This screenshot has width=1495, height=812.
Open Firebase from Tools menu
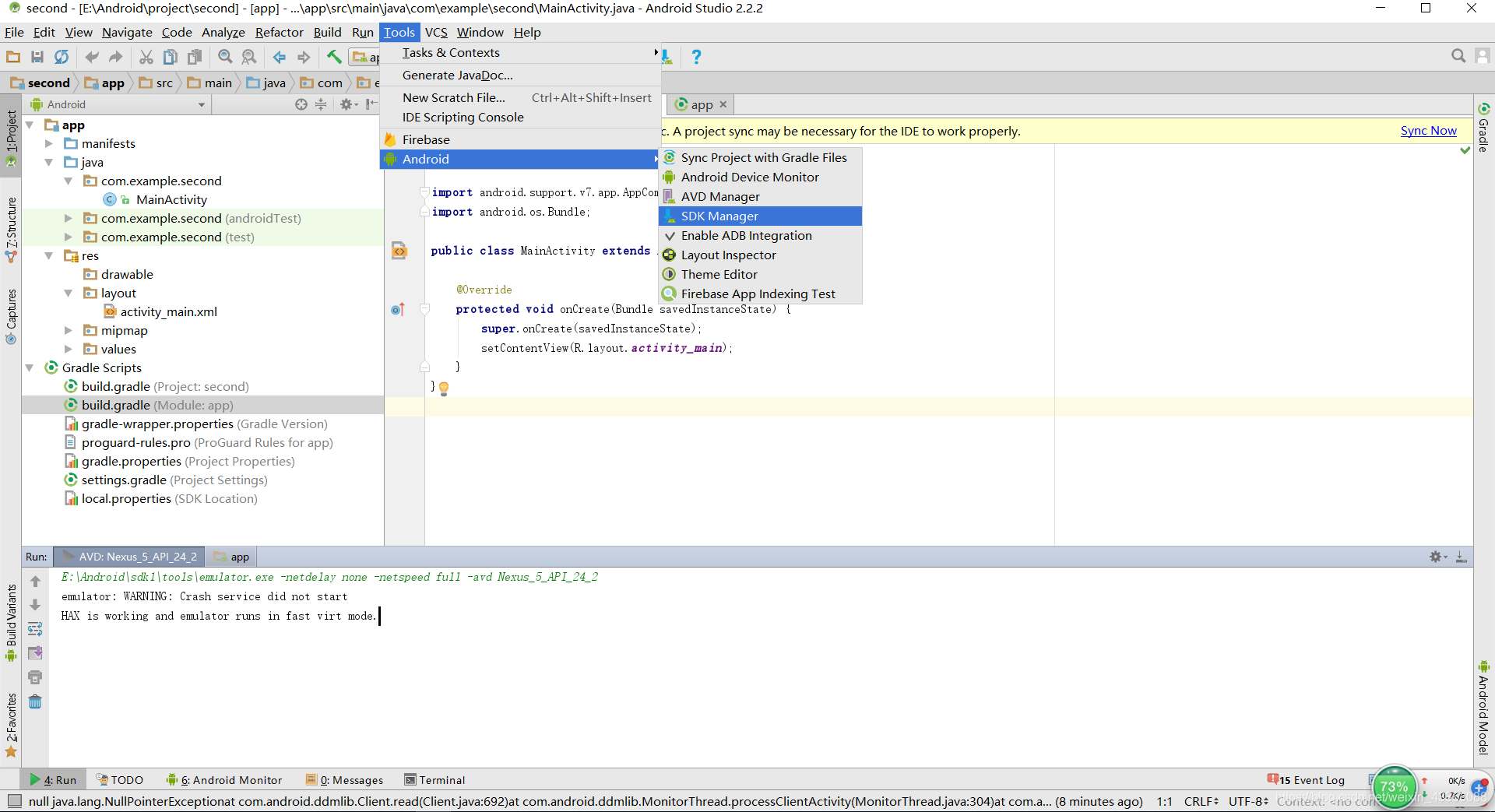tap(520, 139)
